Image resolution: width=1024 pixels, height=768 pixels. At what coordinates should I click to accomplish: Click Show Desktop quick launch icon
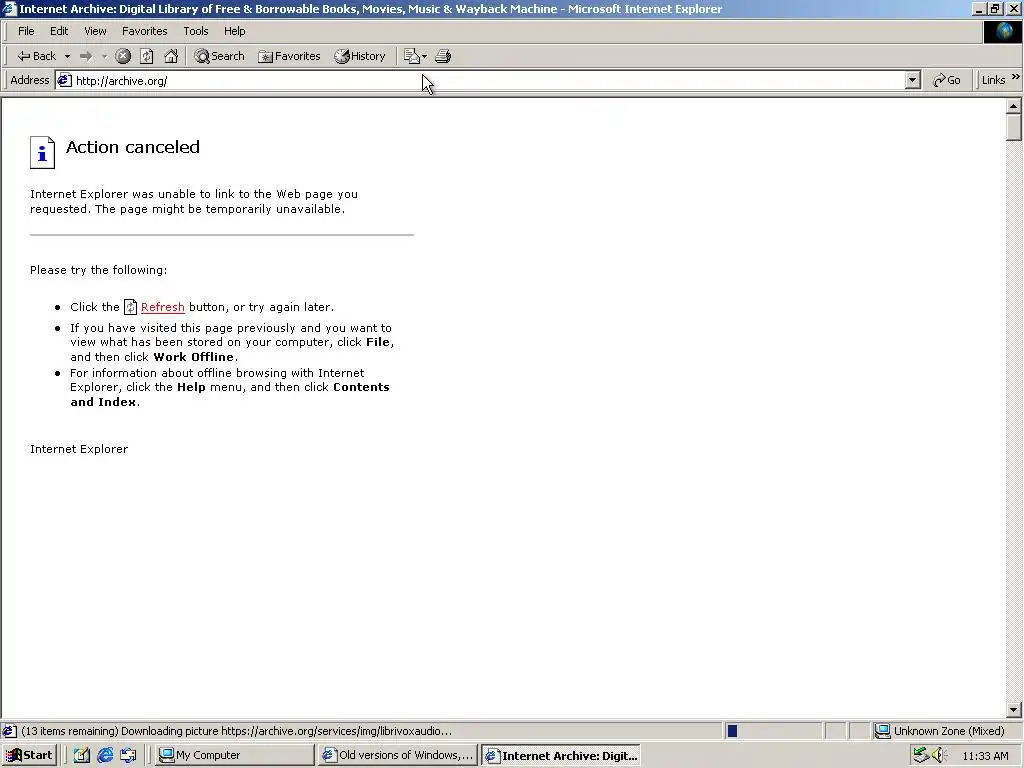pyautogui.click(x=82, y=755)
